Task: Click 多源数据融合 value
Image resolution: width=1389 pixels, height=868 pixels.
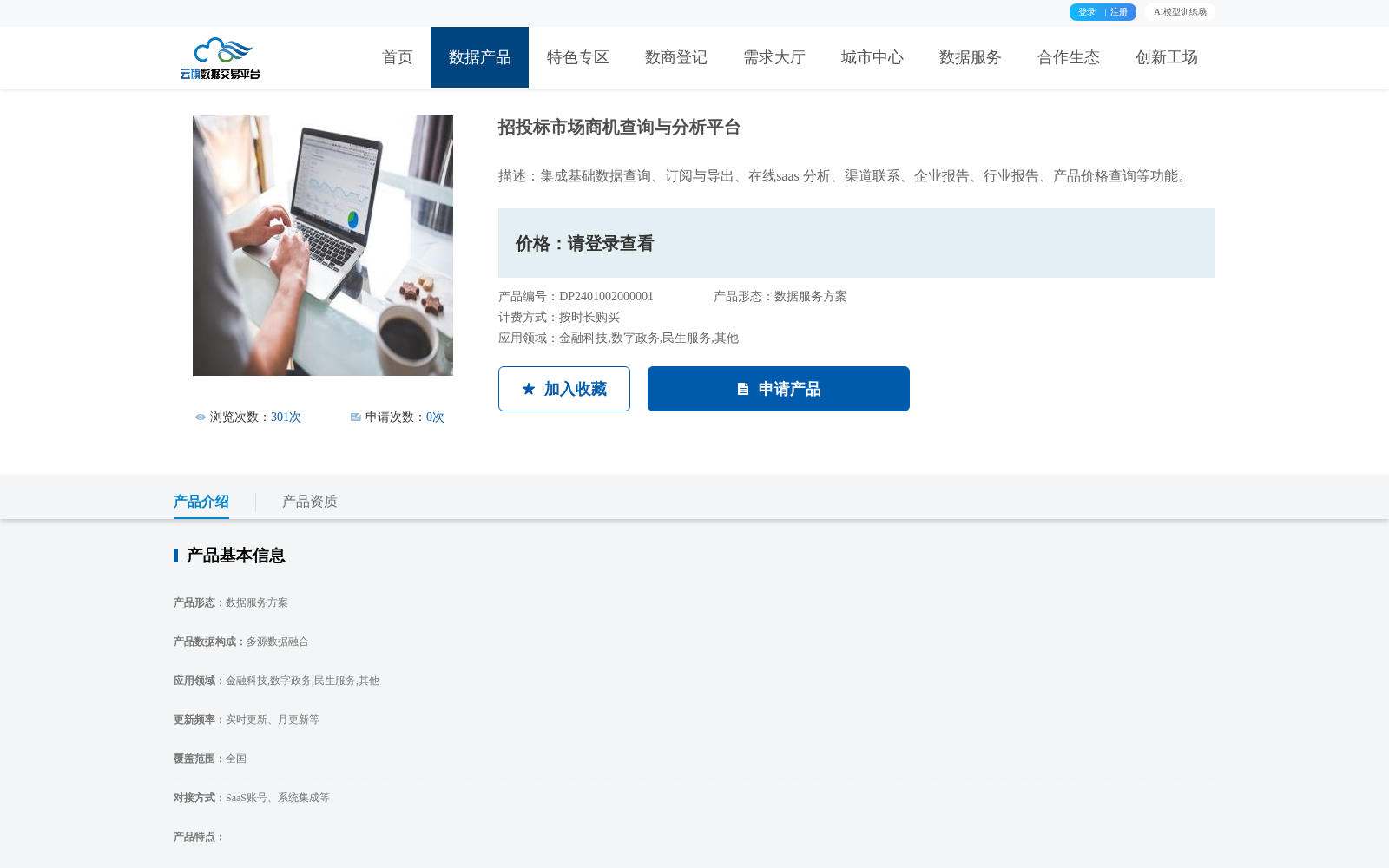Action: (x=278, y=642)
